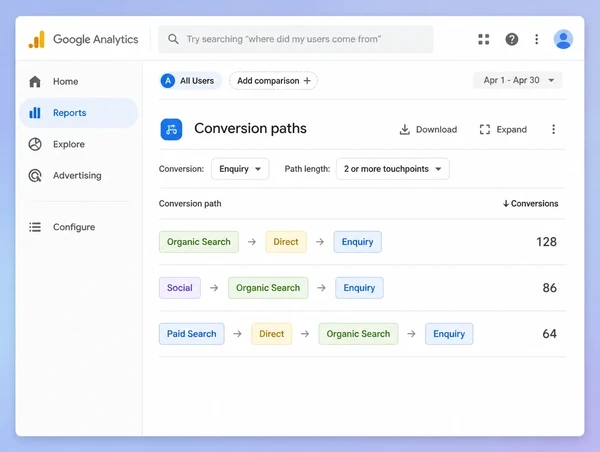Click the Download label

tap(436, 130)
